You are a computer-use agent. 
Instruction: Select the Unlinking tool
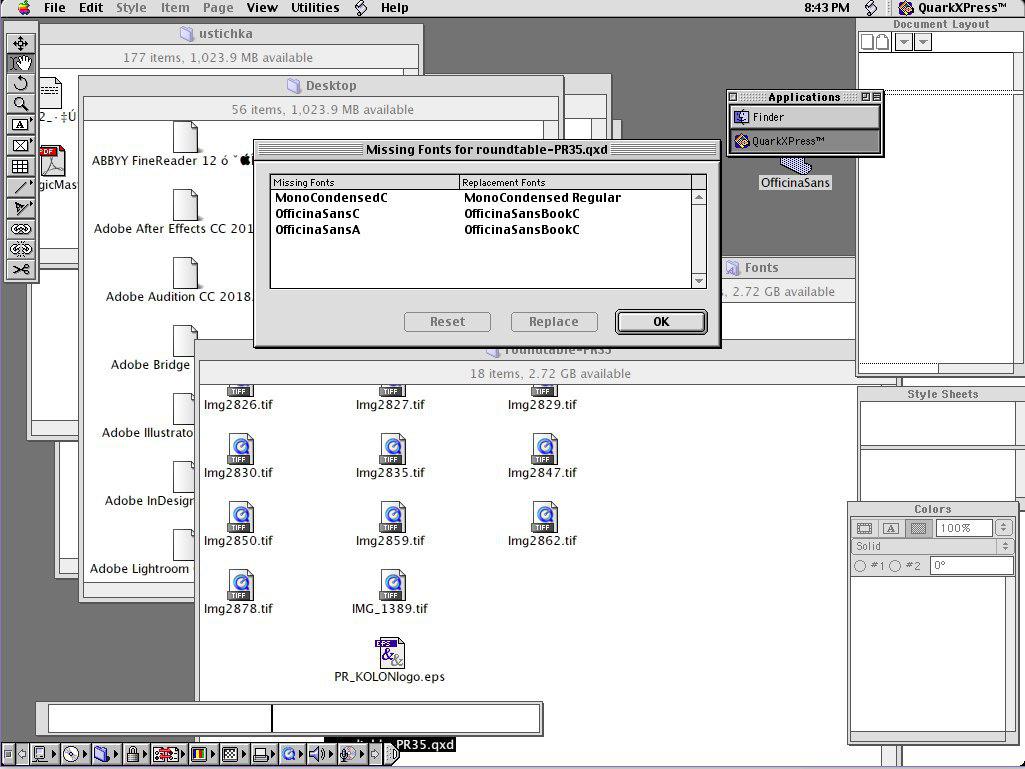pos(21,249)
